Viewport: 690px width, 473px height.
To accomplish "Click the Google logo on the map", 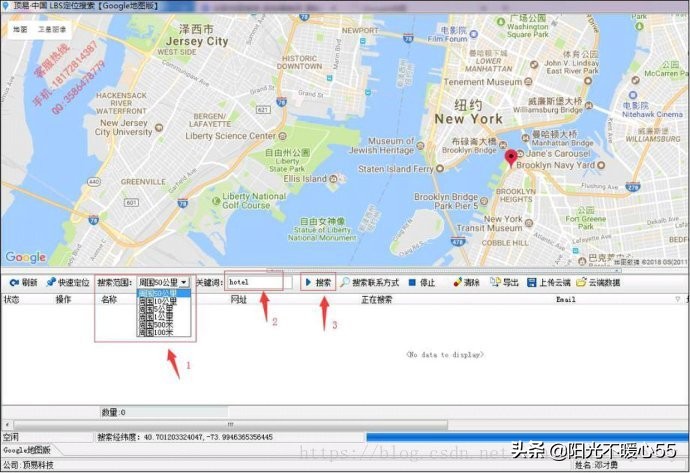I will pyautogui.click(x=26, y=257).
